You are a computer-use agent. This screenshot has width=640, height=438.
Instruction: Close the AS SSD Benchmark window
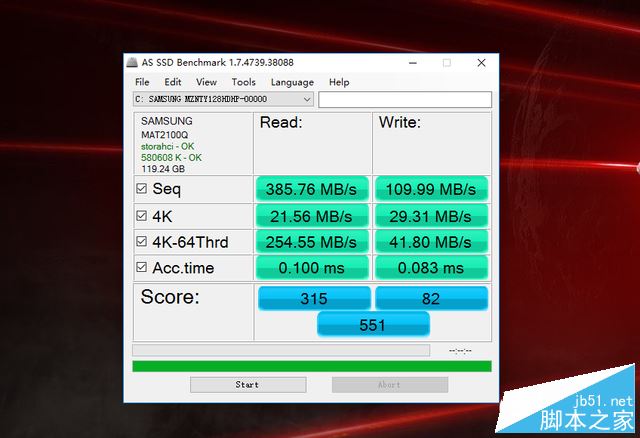(x=482, y=63)
